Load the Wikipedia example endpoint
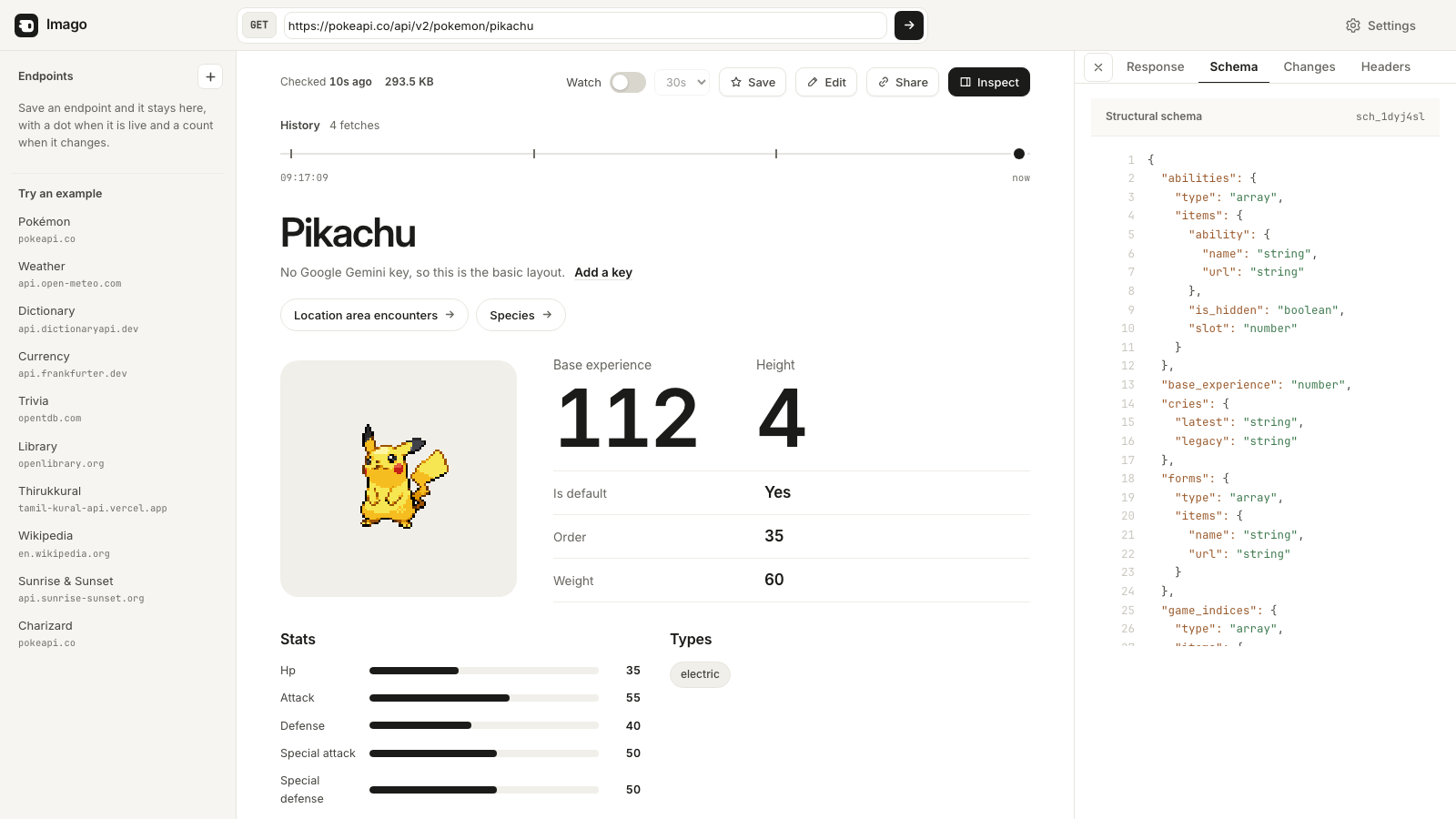The image size is (1456, 819). point(118,543)
